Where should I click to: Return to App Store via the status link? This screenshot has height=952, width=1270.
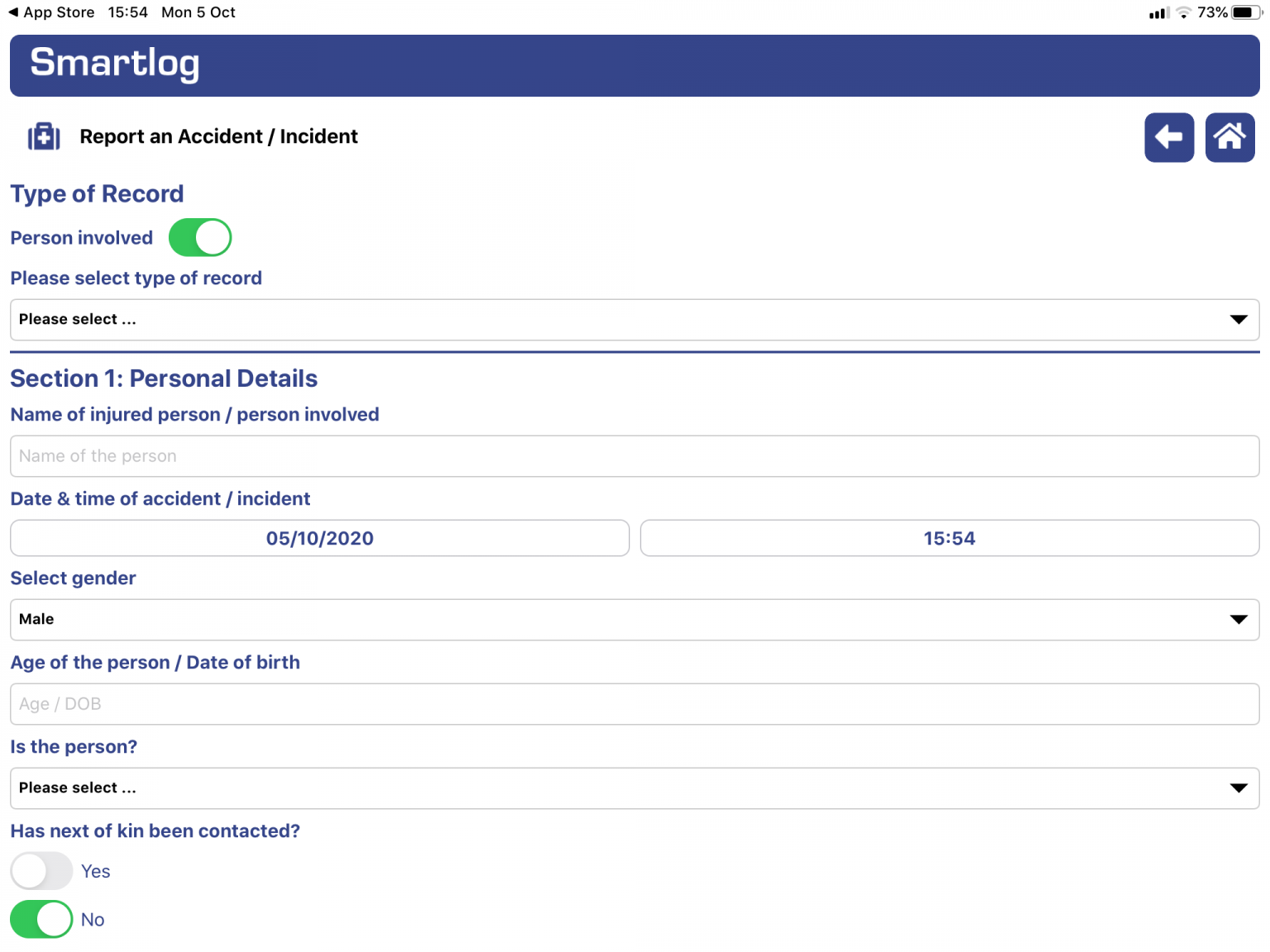(x=51, y=12)
